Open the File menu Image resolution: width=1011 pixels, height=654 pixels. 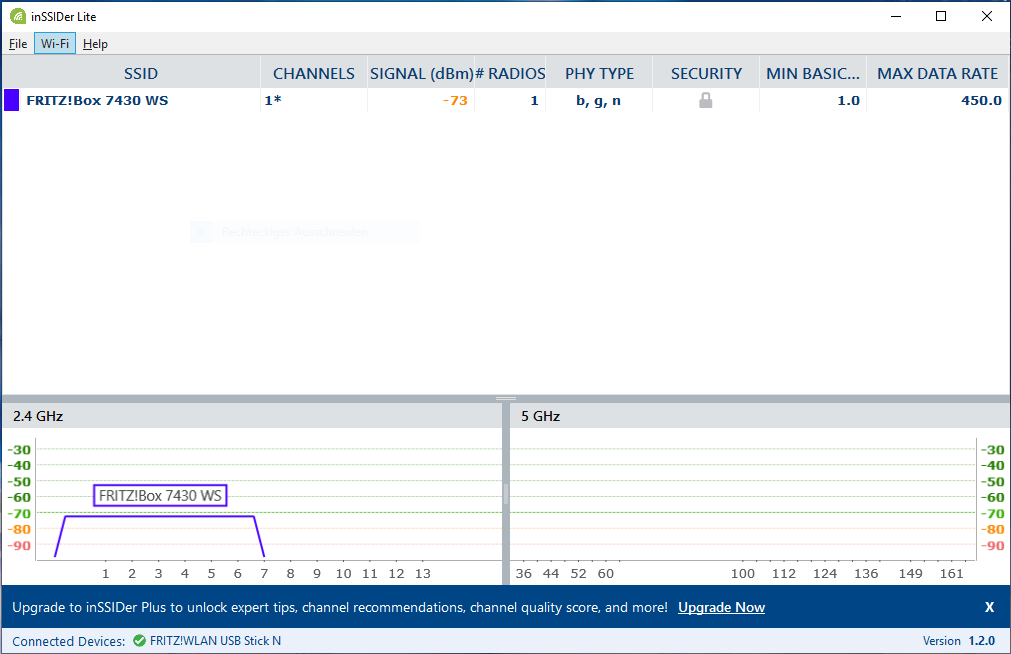pyautogui.click(x=18, y=44)
